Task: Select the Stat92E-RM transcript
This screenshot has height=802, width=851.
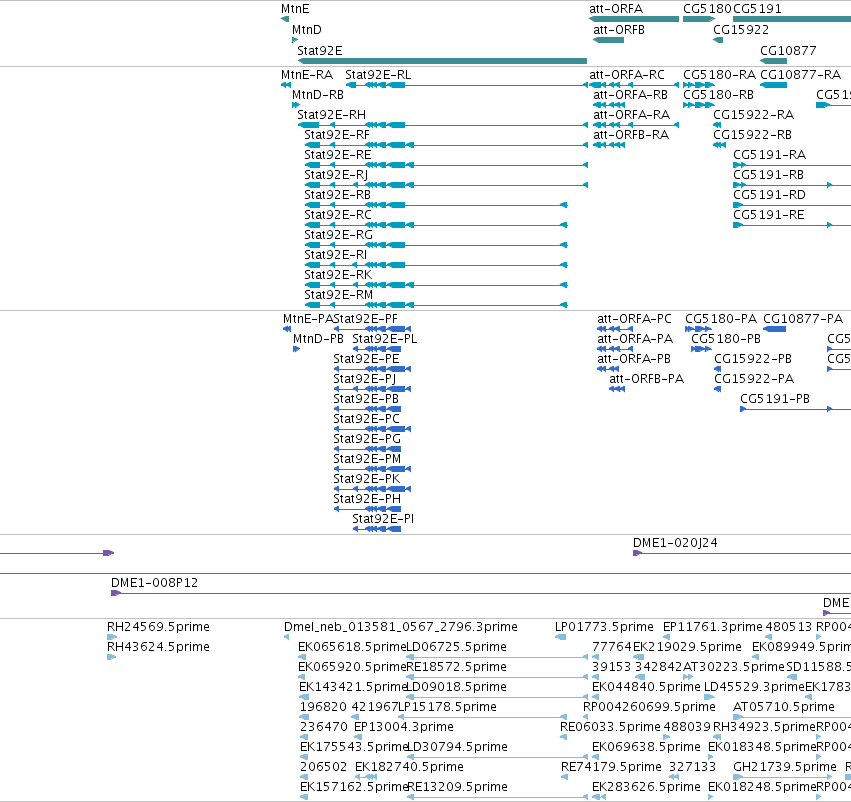Action: click(436, 305)
